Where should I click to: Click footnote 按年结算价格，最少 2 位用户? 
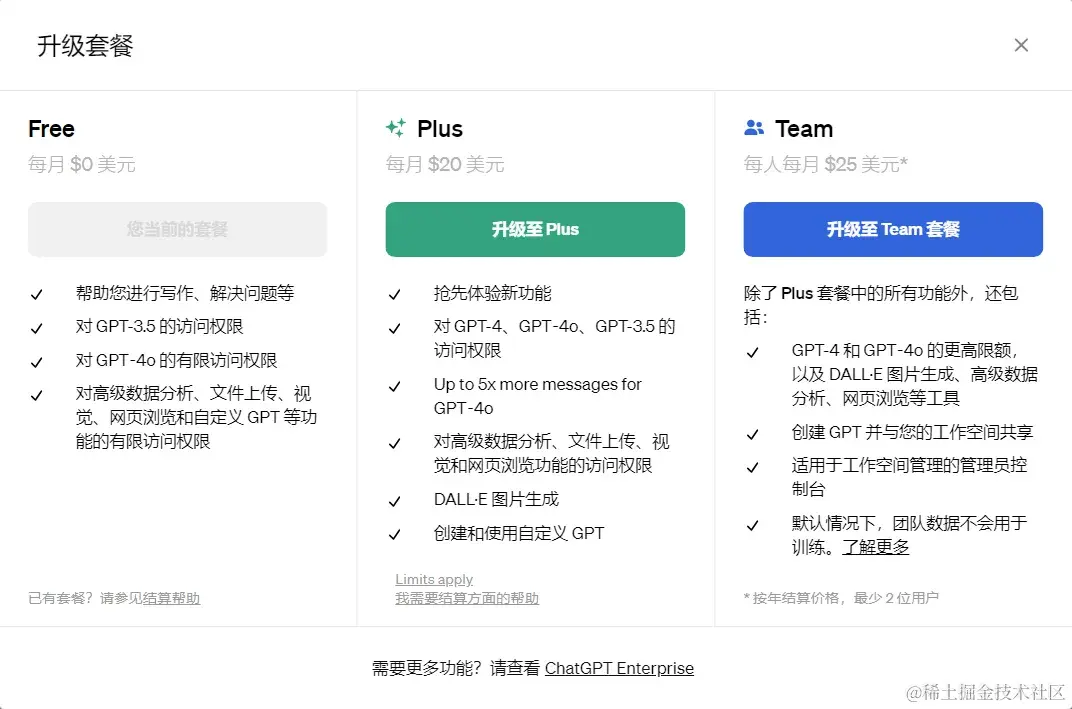point(841,598)
